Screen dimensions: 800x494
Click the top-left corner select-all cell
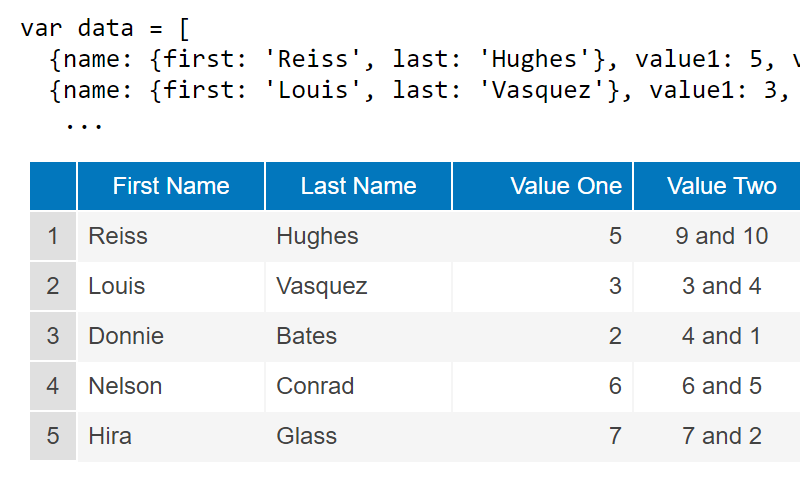tap(53, 186)
